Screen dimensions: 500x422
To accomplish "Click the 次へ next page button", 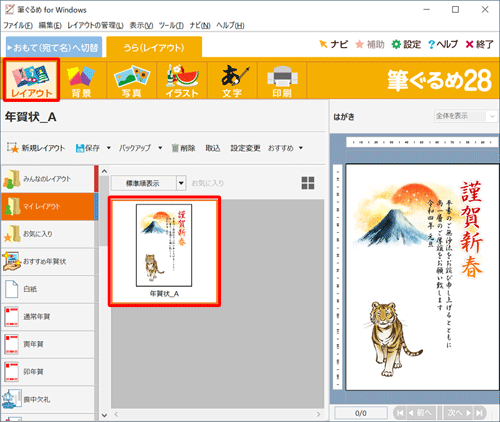I will (x=458, y=413).
